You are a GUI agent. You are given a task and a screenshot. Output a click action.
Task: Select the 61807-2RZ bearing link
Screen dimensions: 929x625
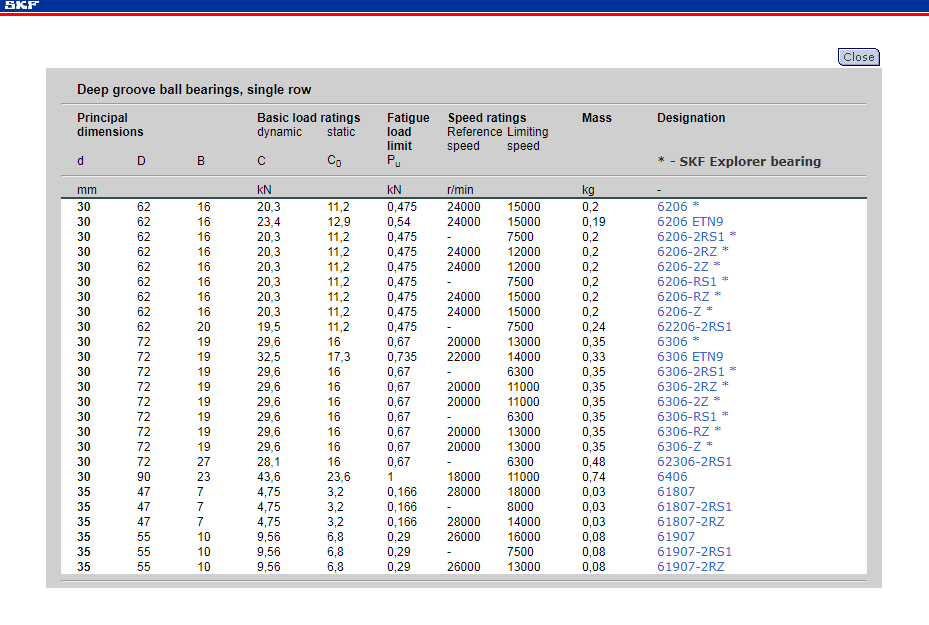(x=690, y=522)
